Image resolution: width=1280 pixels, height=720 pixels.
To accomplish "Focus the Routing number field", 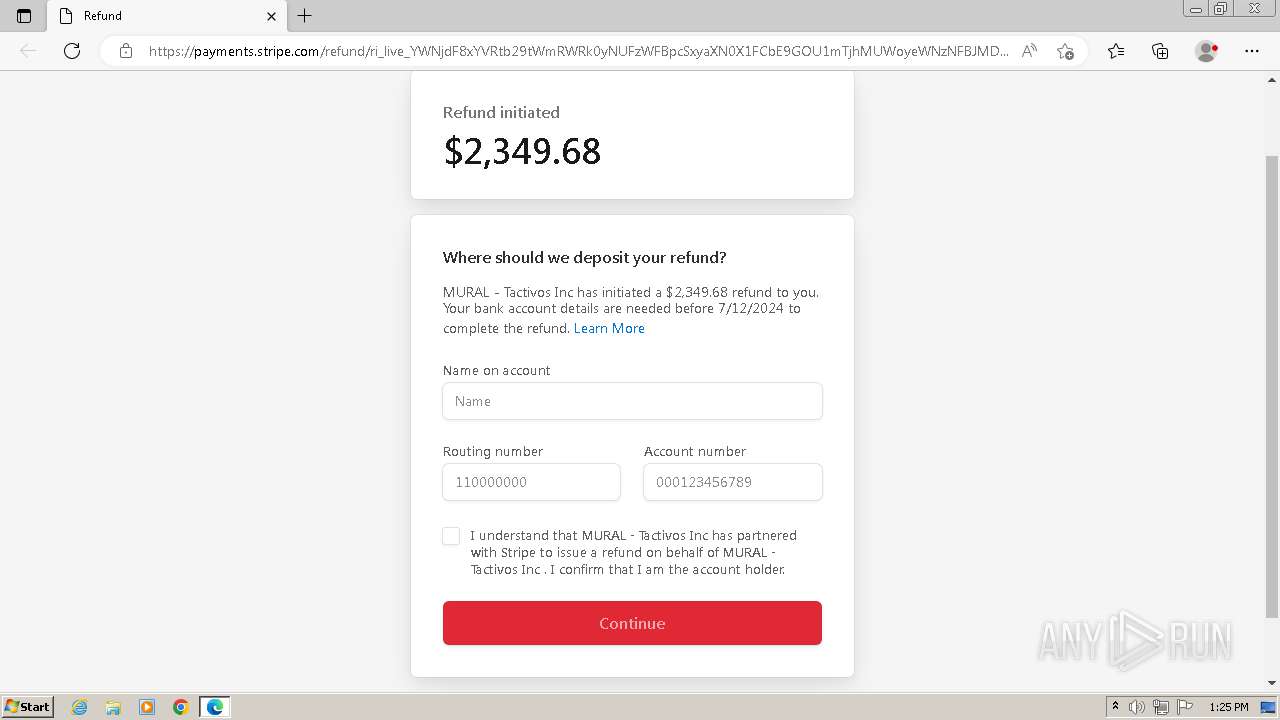I will (531, 482).
